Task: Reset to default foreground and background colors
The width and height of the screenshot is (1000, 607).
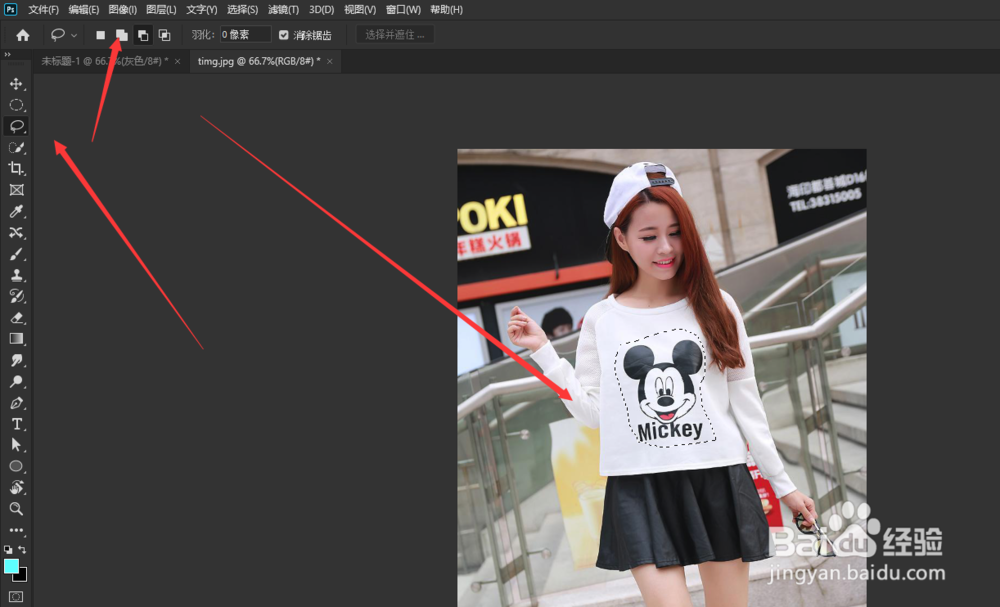Action: point(8,549)
